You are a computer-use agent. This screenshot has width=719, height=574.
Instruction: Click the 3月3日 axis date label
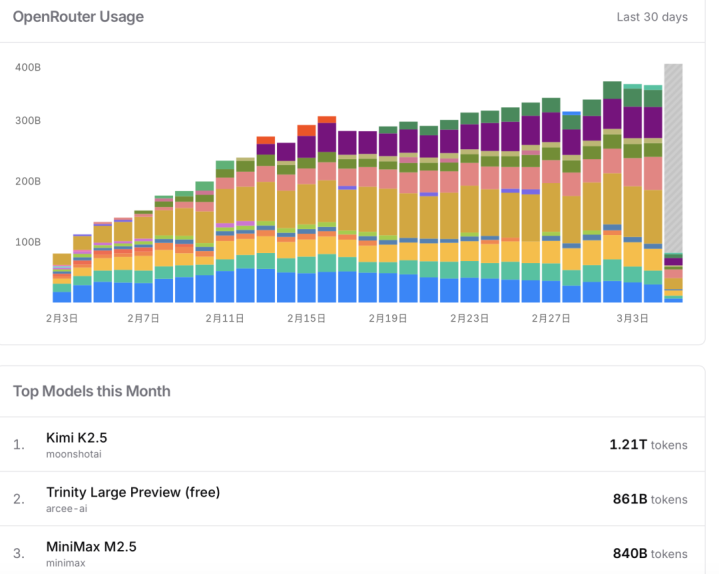[632, 318]
